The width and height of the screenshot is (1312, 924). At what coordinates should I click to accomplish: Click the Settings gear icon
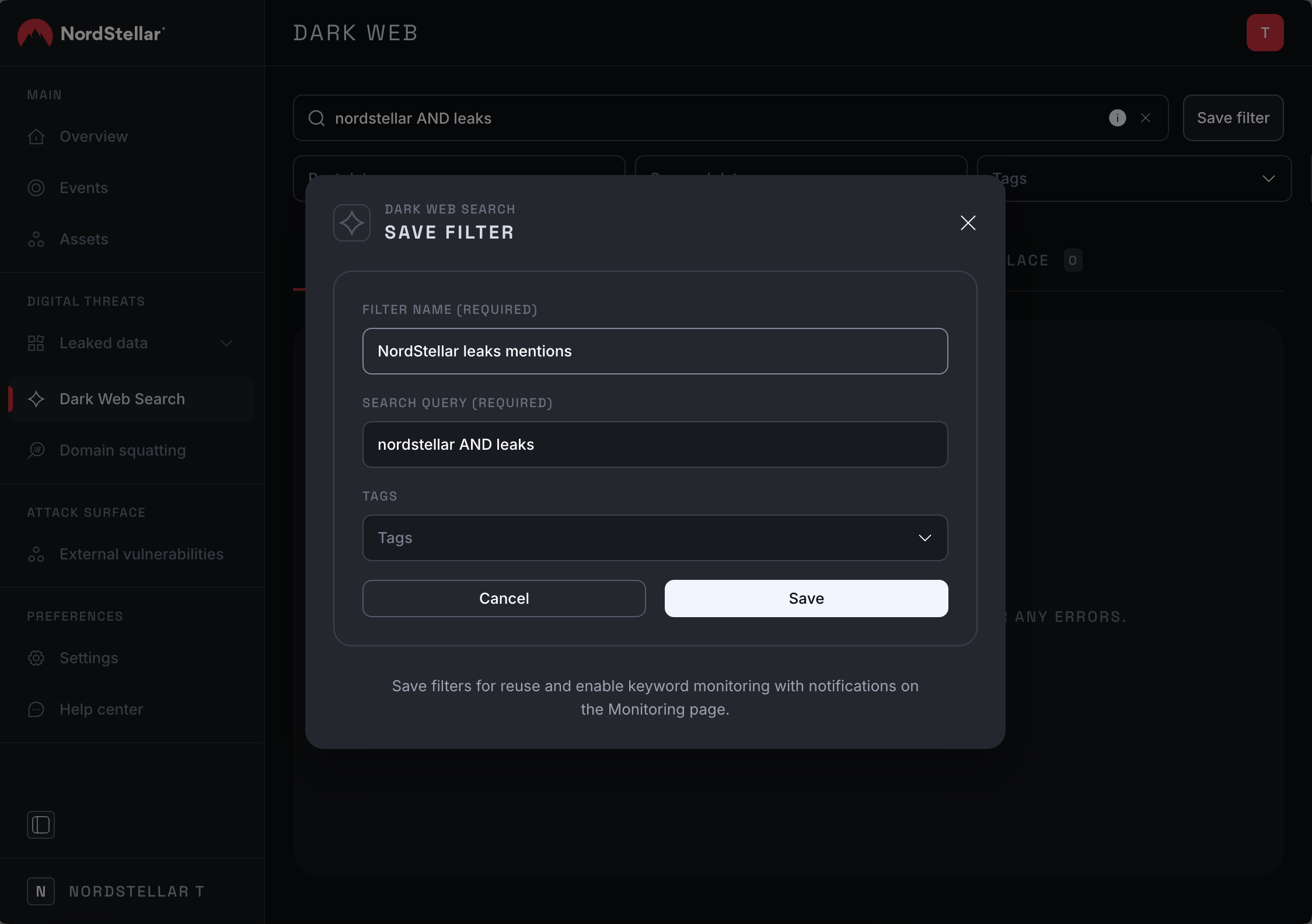(x=36, y=658)
